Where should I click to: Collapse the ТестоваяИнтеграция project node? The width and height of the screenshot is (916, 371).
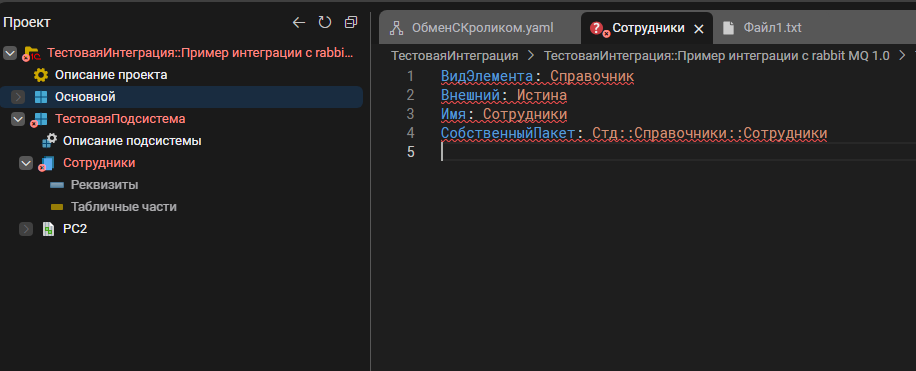[x=10, y=53]
